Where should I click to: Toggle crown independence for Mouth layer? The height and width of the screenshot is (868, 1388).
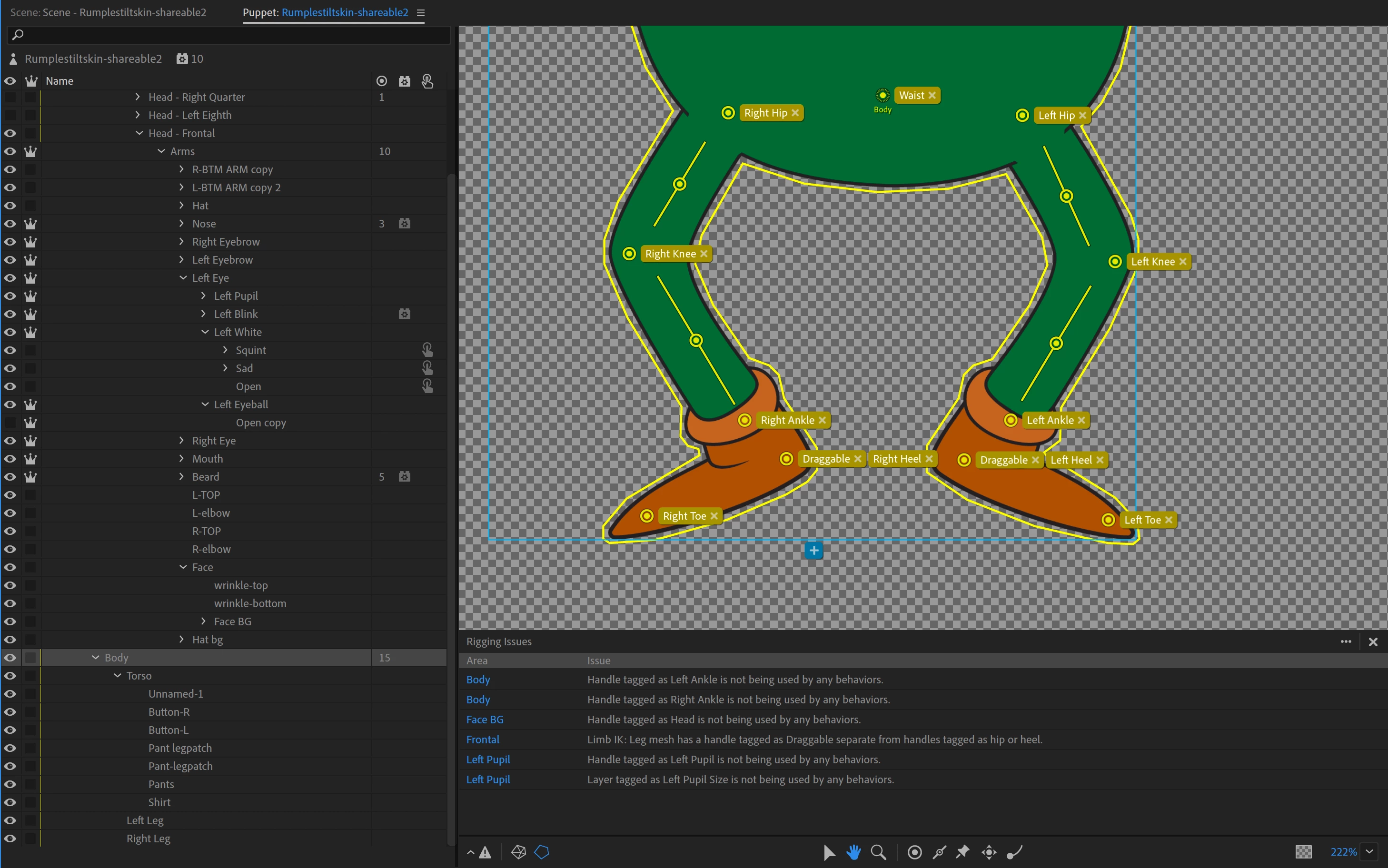click(x=30, y=459)
